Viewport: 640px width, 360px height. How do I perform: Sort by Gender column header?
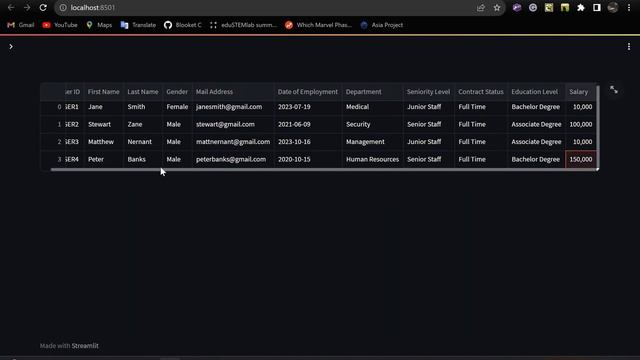click(177, 92)
